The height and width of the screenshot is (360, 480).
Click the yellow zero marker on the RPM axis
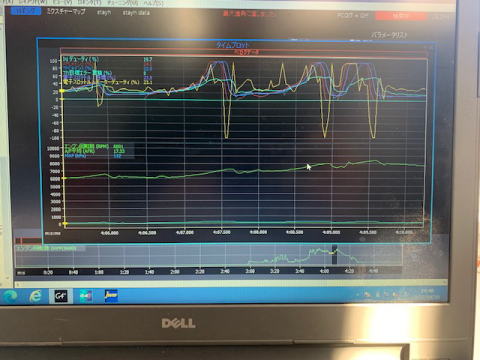65,224
